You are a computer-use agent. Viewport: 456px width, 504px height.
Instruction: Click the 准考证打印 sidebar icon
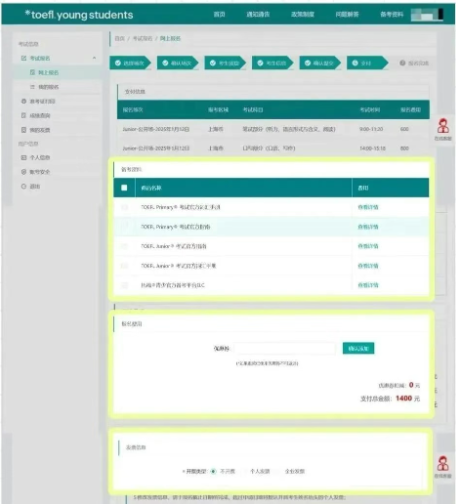click(24, 101)
